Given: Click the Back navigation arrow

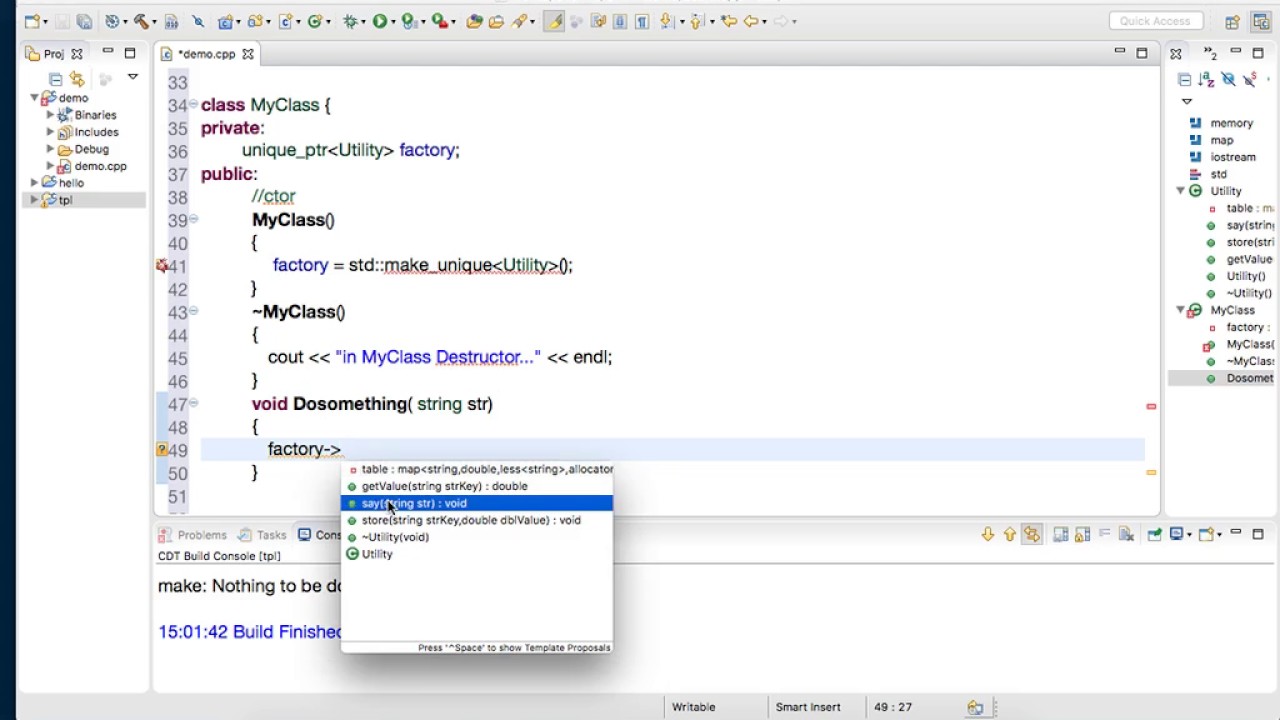Looking at the screenshot, I should point(750,21).
